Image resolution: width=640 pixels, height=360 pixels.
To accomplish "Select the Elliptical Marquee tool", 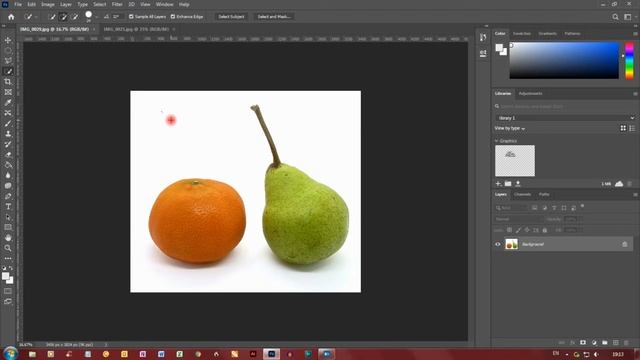I will click(x=8, y=51).
